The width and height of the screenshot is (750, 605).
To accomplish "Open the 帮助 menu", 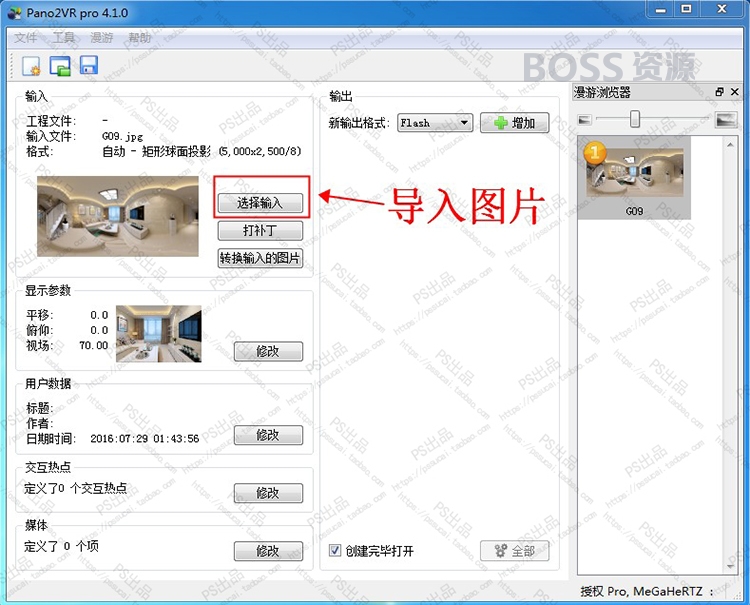I will [140, 38].
